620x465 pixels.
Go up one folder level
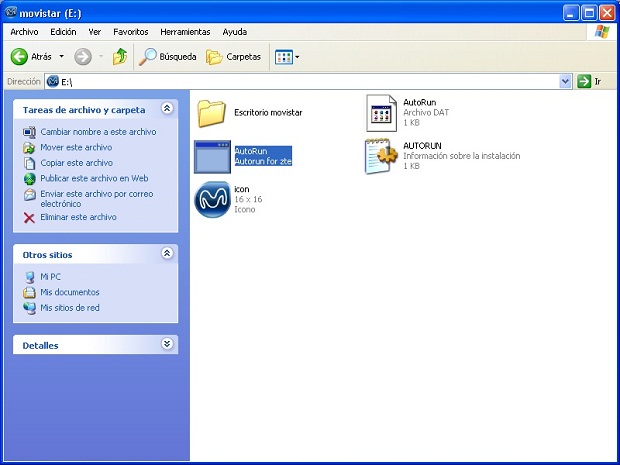pos(120,57)
